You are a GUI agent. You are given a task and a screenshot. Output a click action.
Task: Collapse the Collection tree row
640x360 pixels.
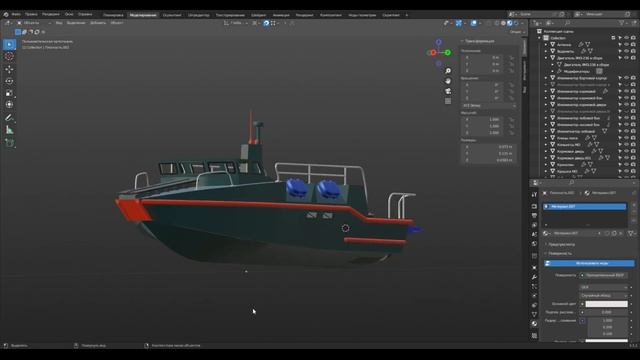tap(540, 38)
